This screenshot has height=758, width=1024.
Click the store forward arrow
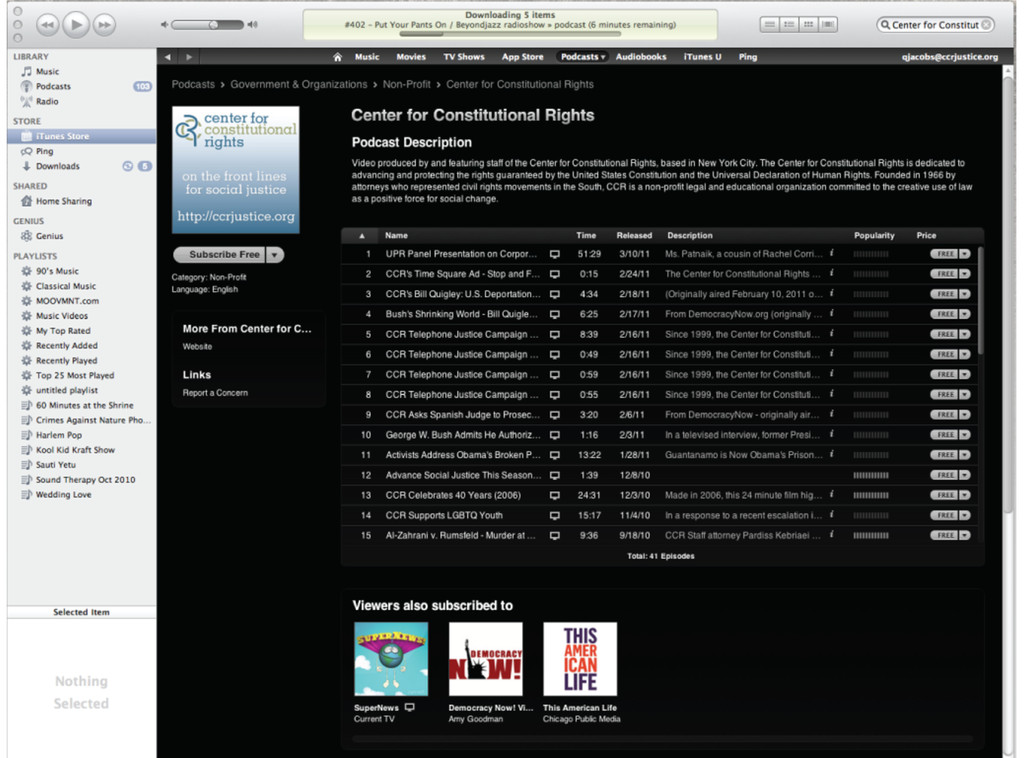(x=189, y=57)
